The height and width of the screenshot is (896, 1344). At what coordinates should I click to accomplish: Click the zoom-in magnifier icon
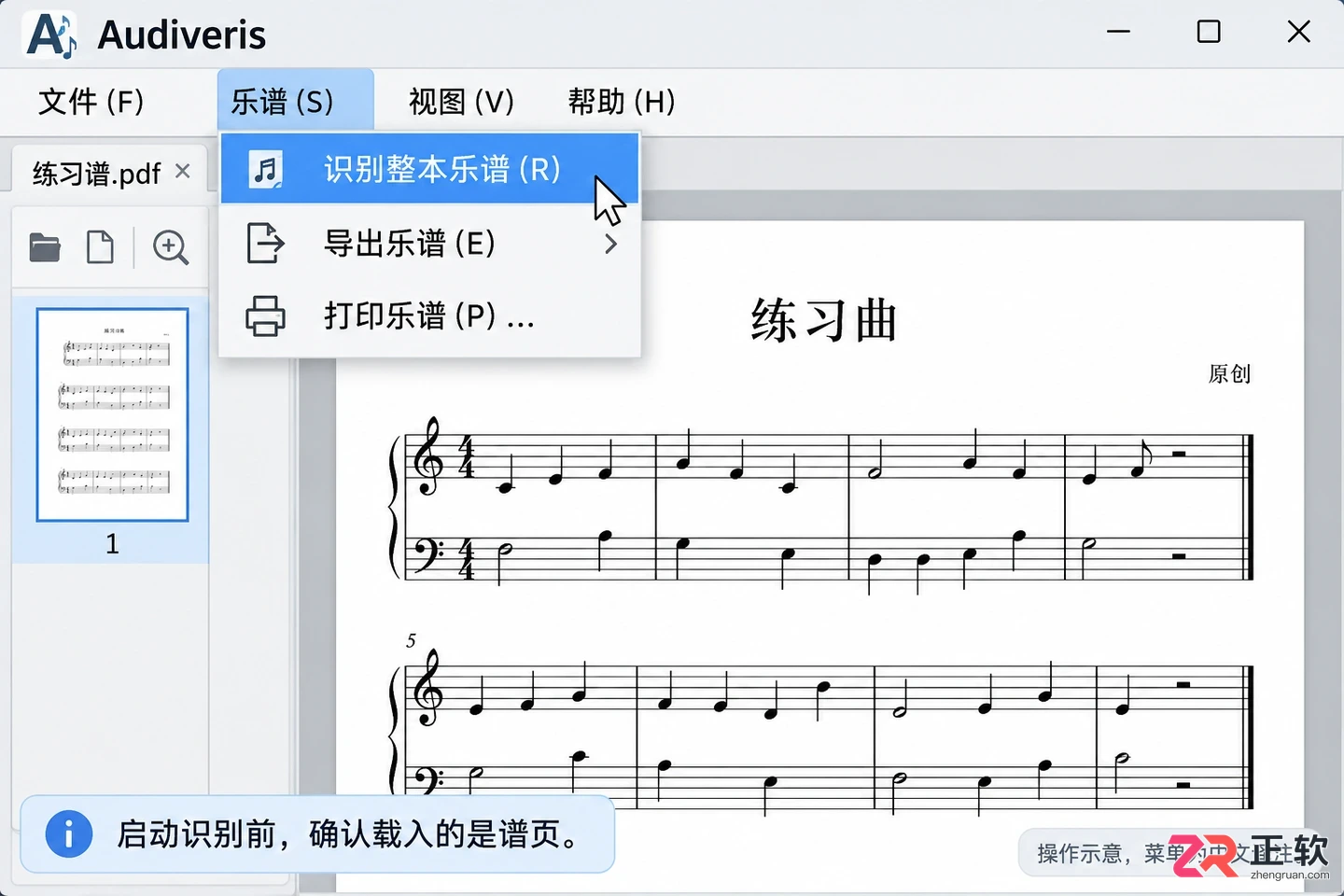170,247
